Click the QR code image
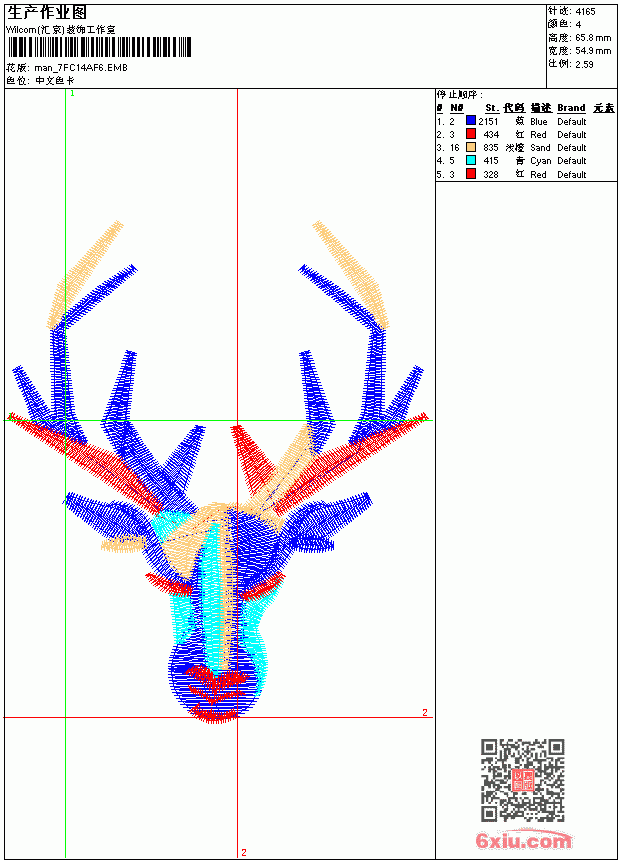This screenshot has width=620, height=860. pyautogui.click(x=522, y=779)
